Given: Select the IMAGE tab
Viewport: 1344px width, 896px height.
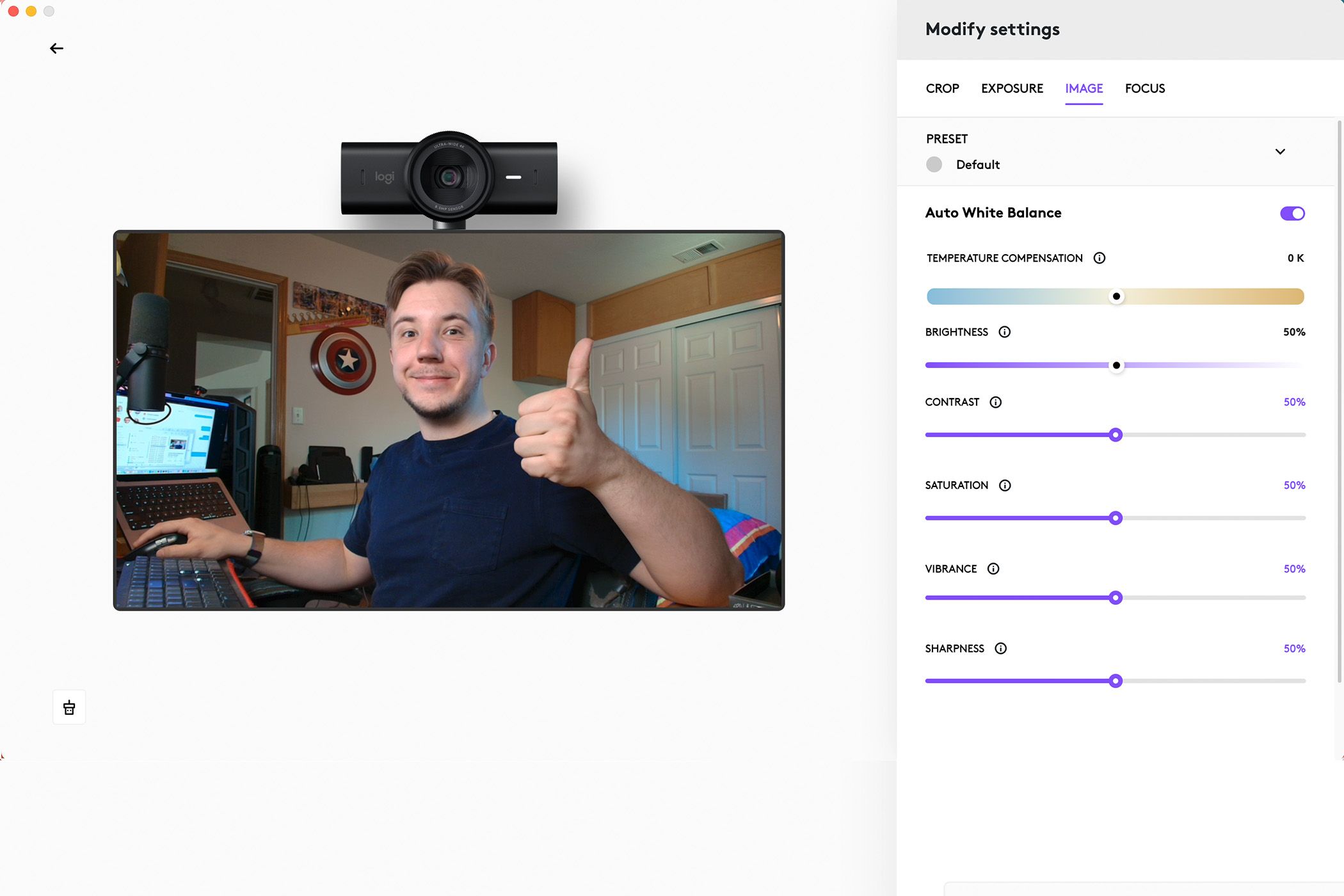Looking at the screenshot, I should [x=1084, y=88].
